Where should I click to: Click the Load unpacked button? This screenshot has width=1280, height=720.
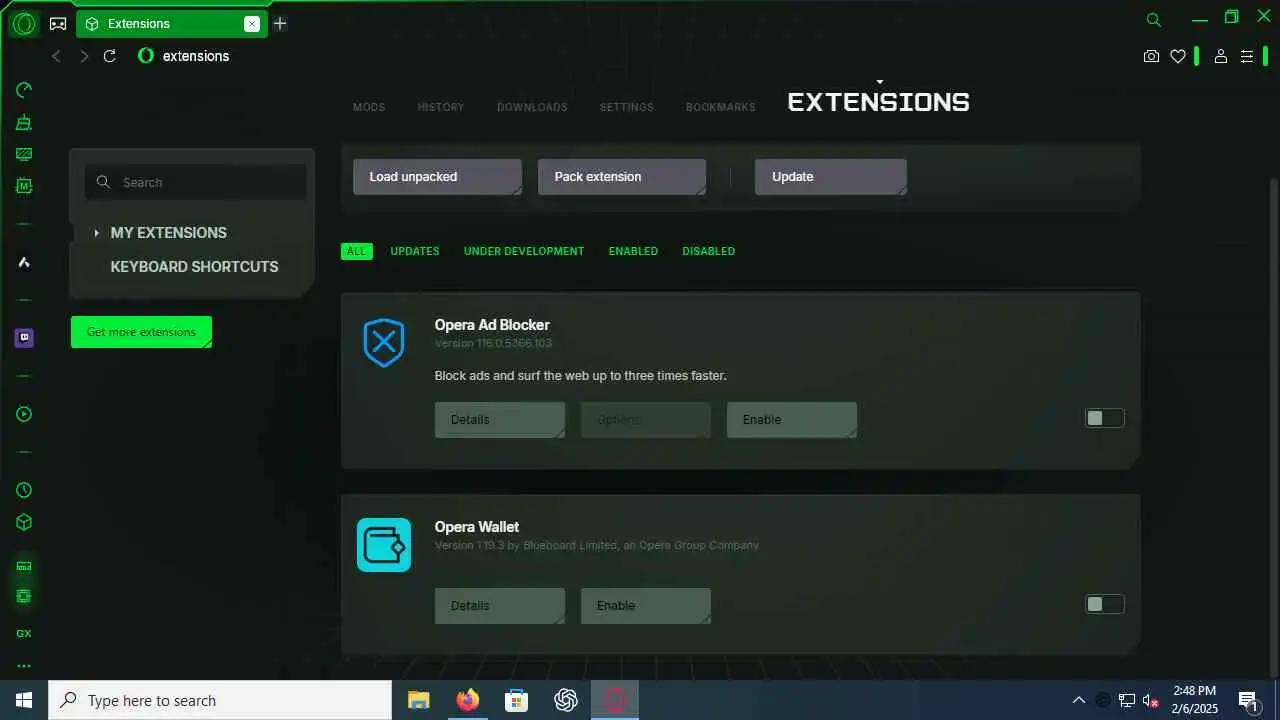437,177
